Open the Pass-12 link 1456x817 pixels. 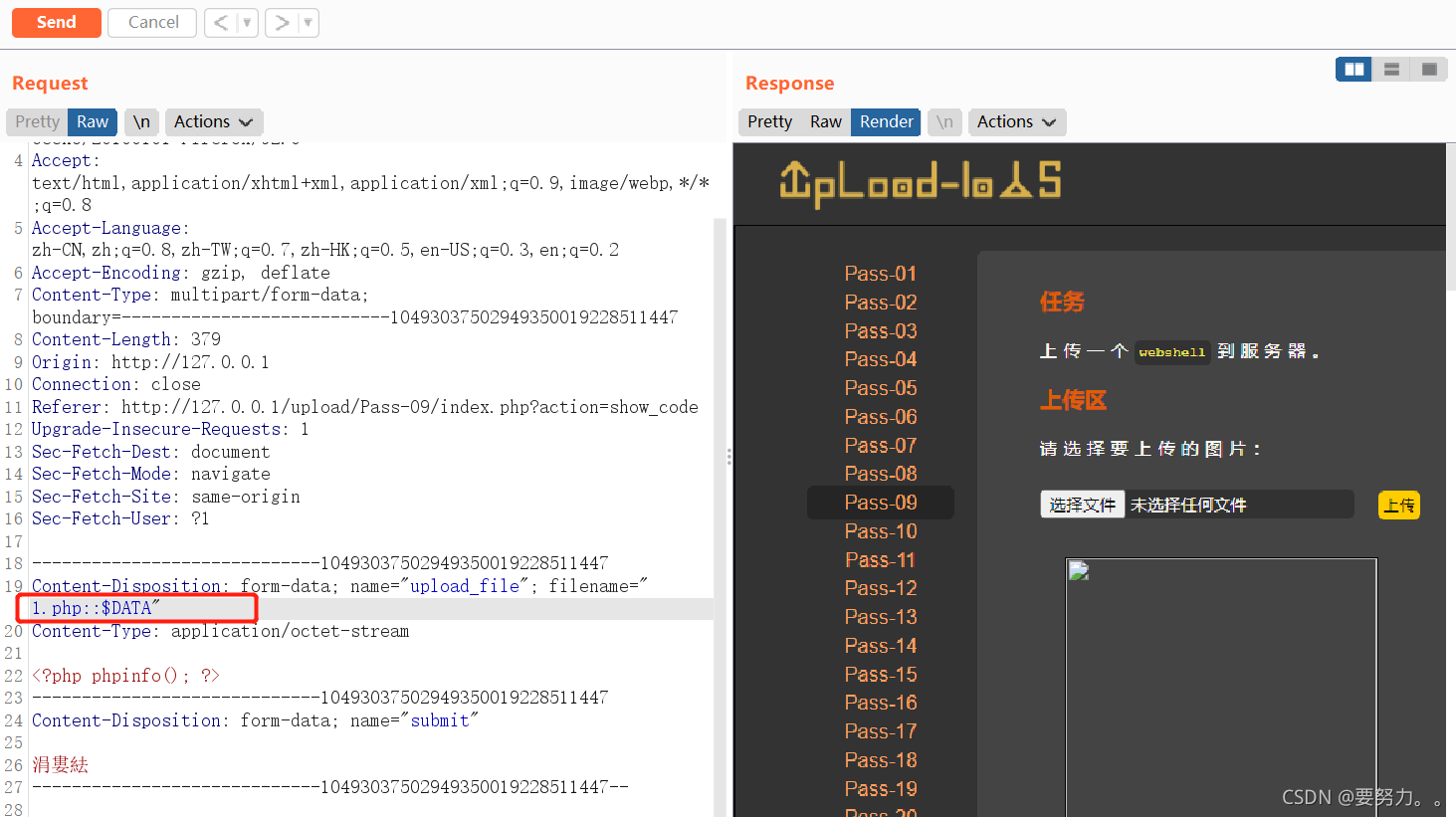tap(881, 588)
